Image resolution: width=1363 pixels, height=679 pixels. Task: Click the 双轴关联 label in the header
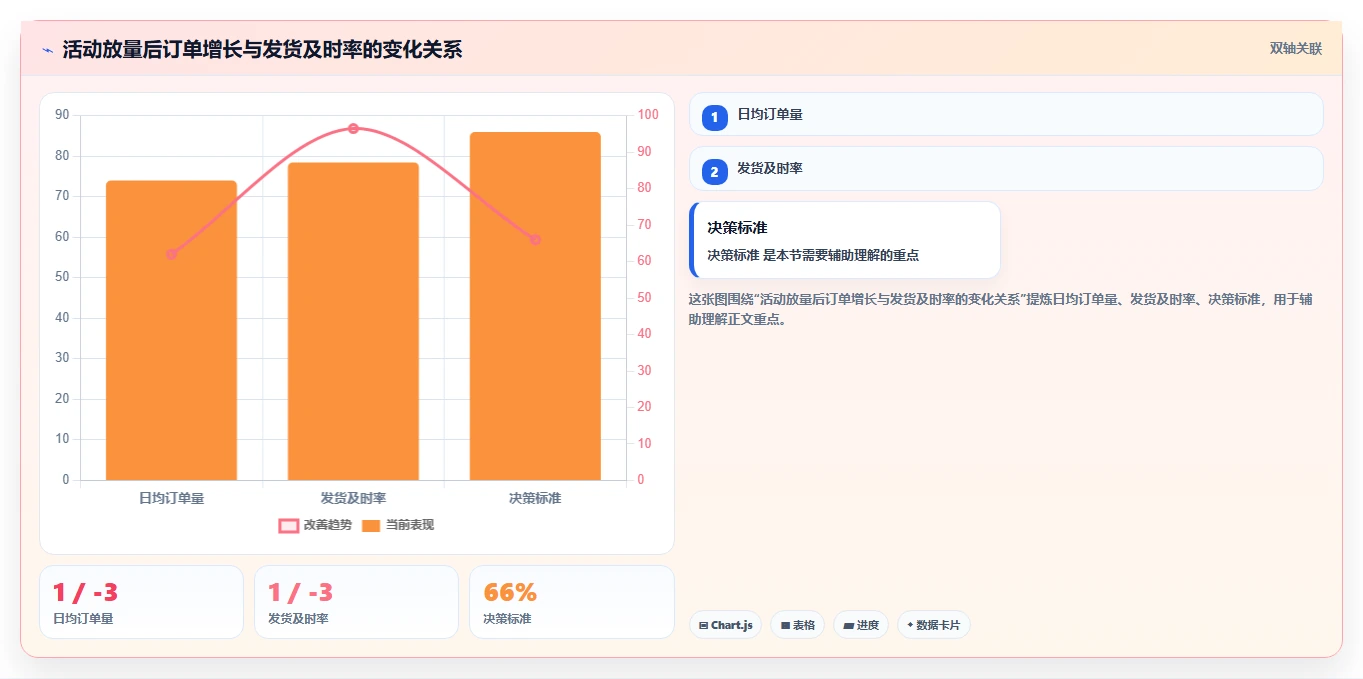click(1296, 49)
